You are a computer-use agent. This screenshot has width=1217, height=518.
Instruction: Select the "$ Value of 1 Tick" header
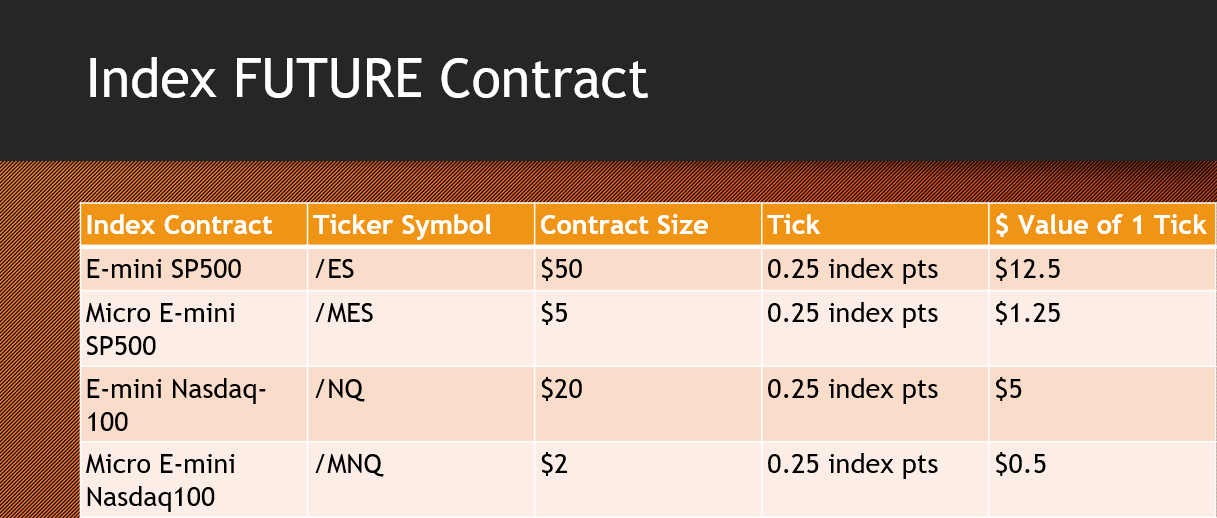click(1101, 225)
